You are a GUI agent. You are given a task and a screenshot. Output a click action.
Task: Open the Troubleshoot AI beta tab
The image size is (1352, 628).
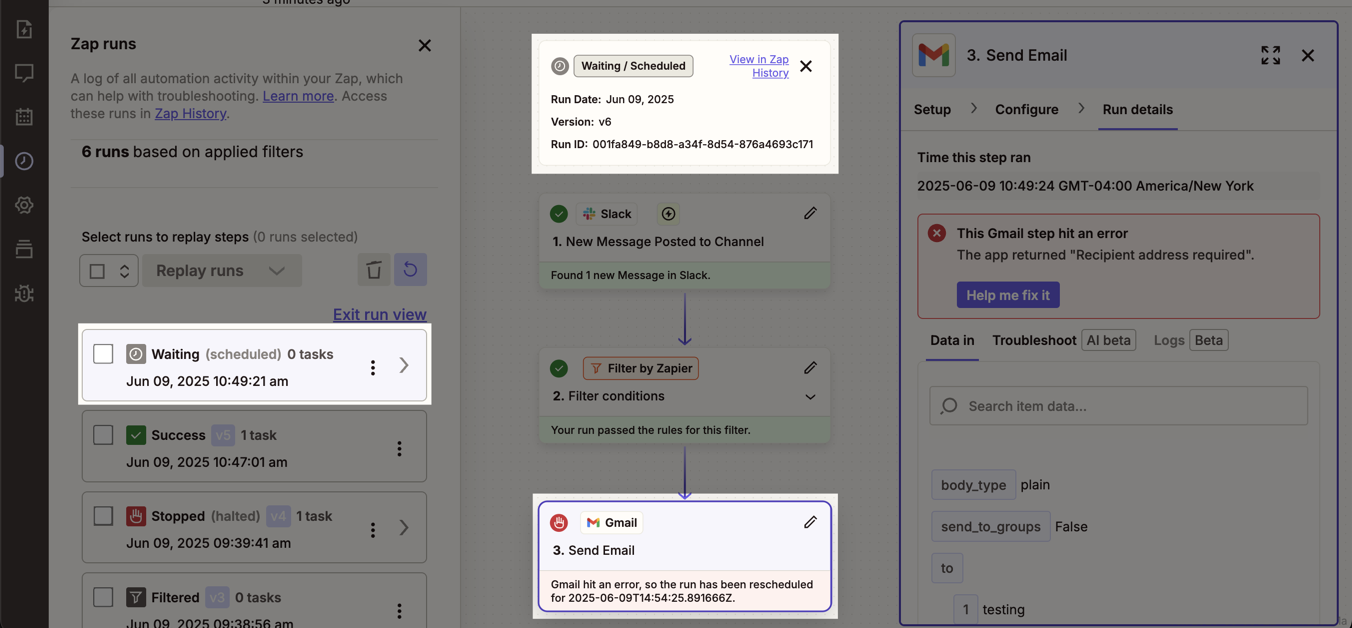point(1064,340)
